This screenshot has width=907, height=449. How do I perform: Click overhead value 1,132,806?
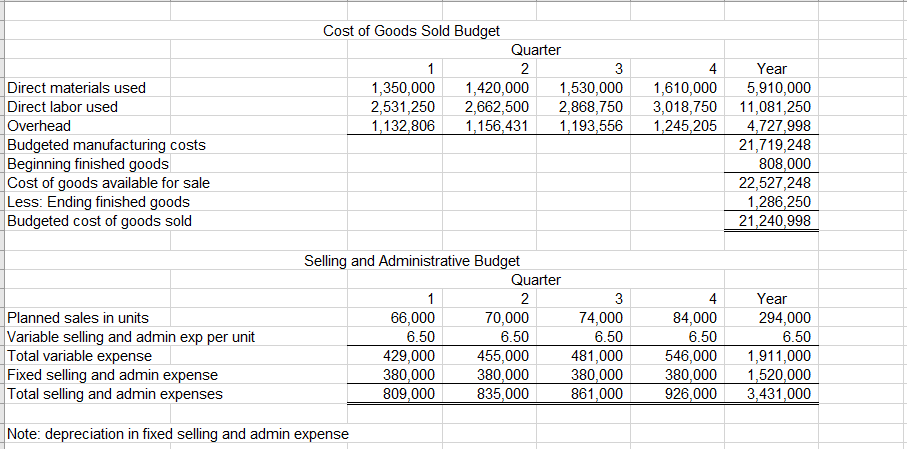[x=403, y=126]
